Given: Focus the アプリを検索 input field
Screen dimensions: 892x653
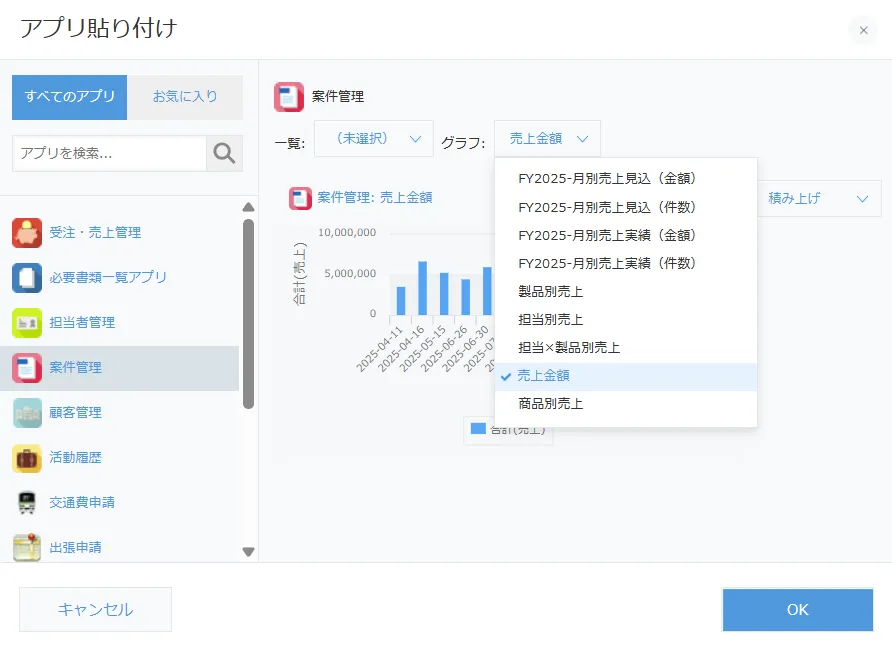Looking at the screenshot, I should (x=109, y=153).
